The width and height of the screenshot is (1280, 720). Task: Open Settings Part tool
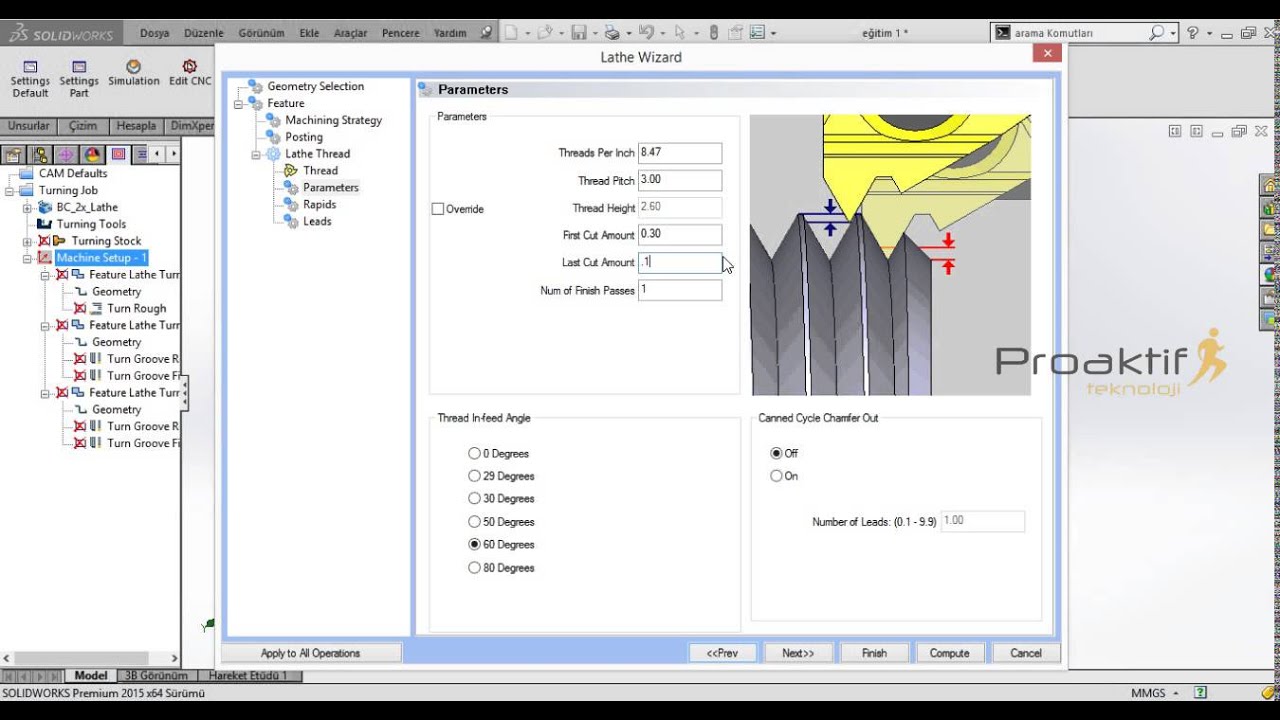[79, 78]
